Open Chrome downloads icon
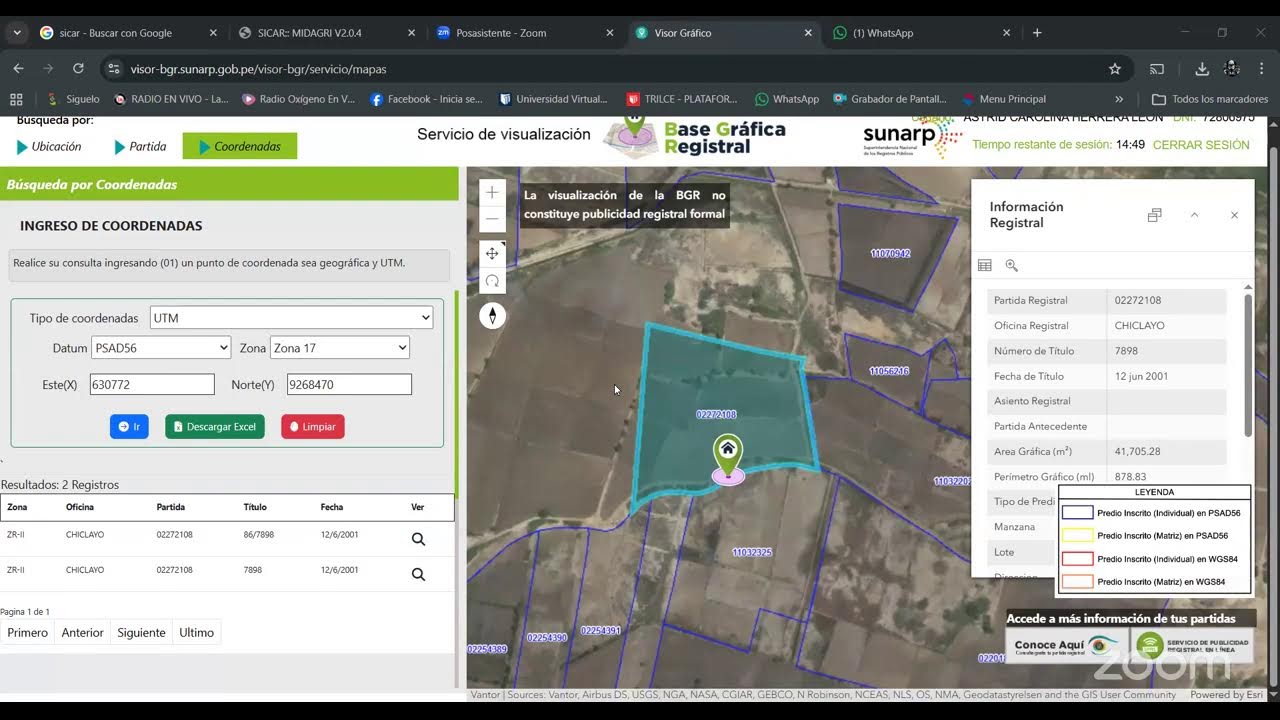This screenshot has height=720, width=1280. coord(1202,69)
